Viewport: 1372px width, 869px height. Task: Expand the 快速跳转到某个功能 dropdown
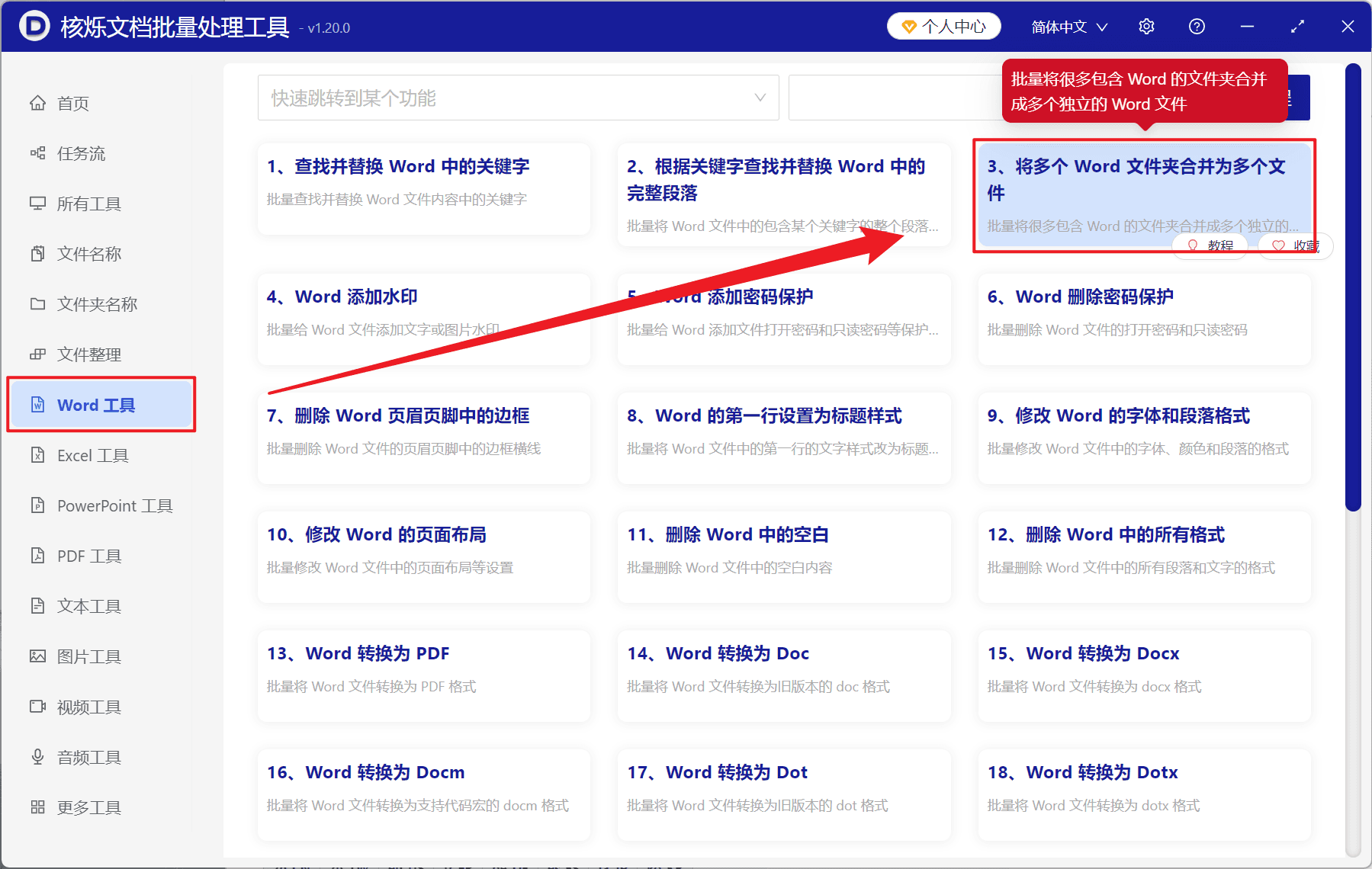518,98
